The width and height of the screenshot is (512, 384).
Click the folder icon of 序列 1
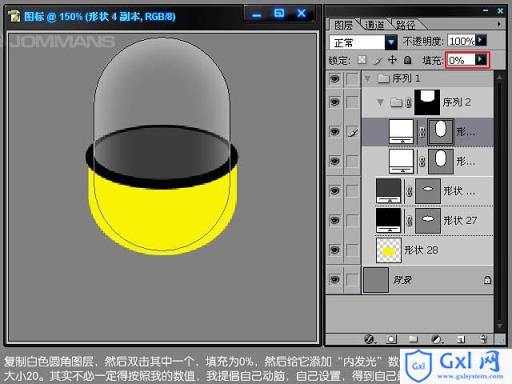tap(384, 79)
